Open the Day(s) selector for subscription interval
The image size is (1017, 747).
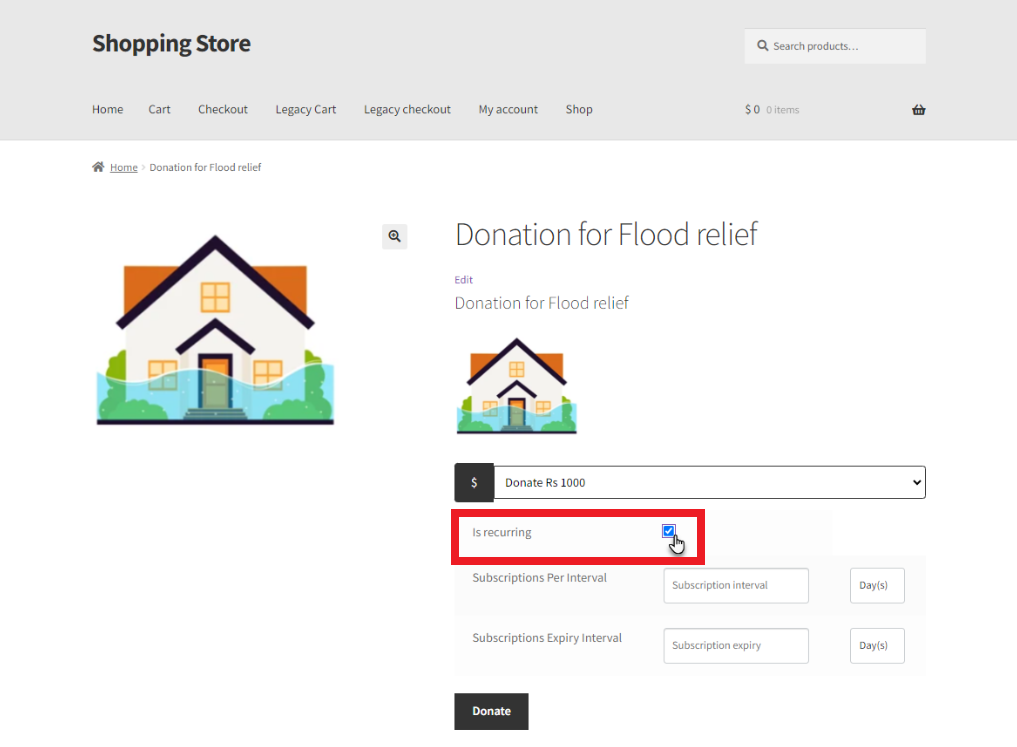click(x=877, y=586)
